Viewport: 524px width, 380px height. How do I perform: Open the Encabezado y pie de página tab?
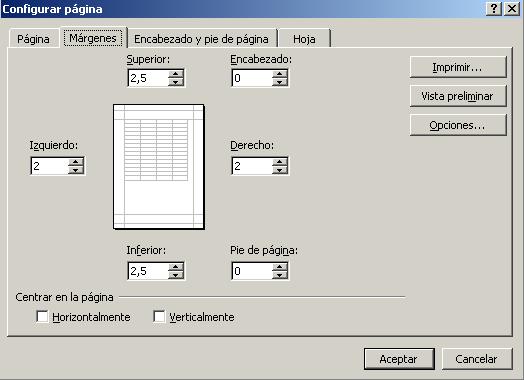pyautogui.click(x=201, y=39)
